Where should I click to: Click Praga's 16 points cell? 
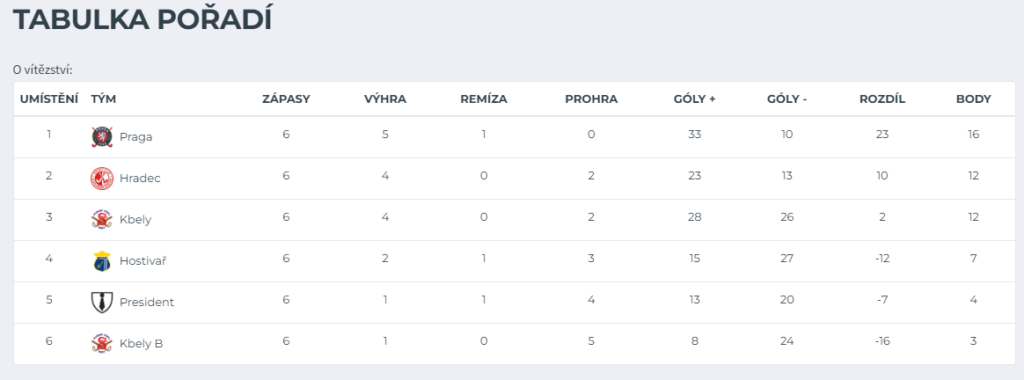(x=974, y=135)
